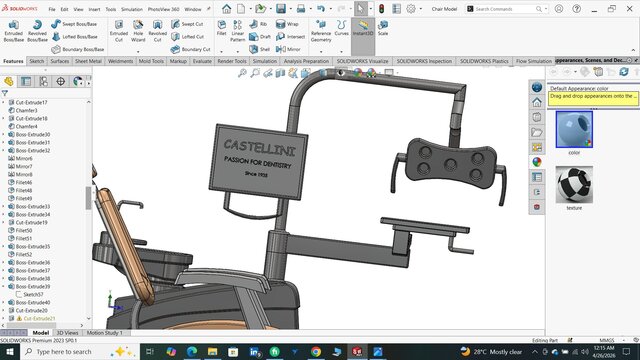Click the Save icon in title bar

click(x=281, y=9)
